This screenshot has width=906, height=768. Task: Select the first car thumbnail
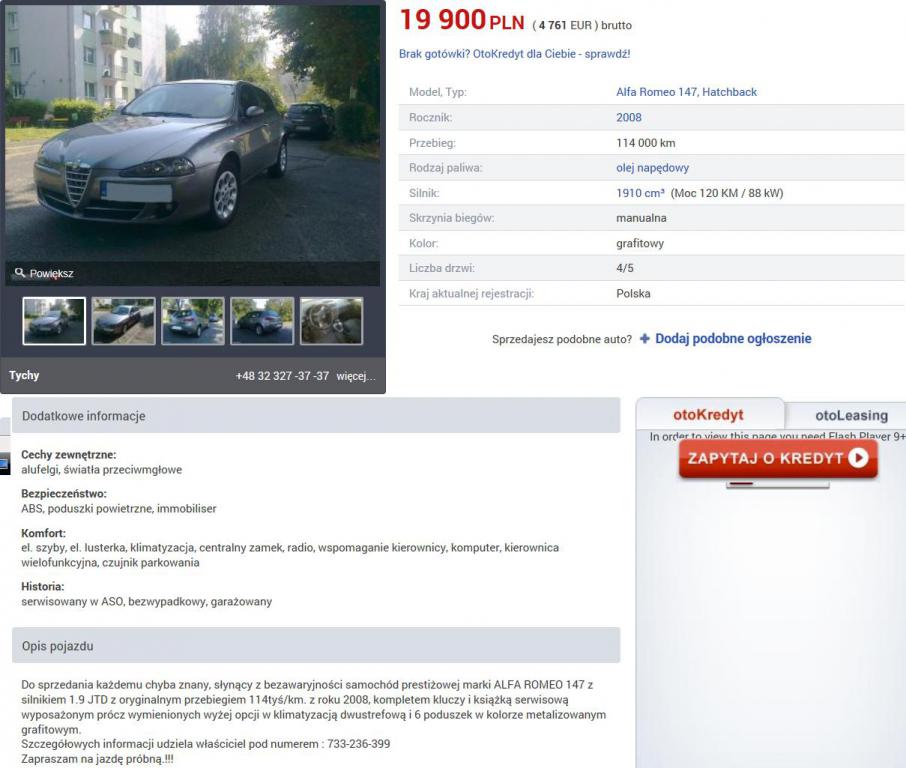click(x=54, y=321)
